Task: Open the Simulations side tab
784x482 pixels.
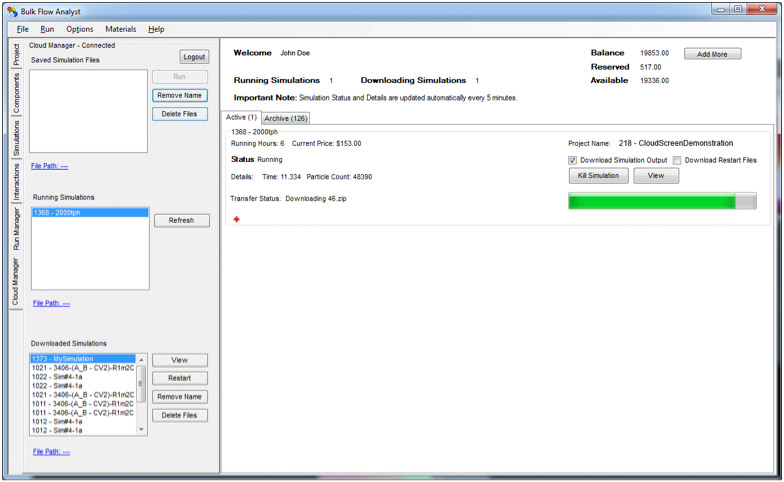Action: tap(16, 137)
